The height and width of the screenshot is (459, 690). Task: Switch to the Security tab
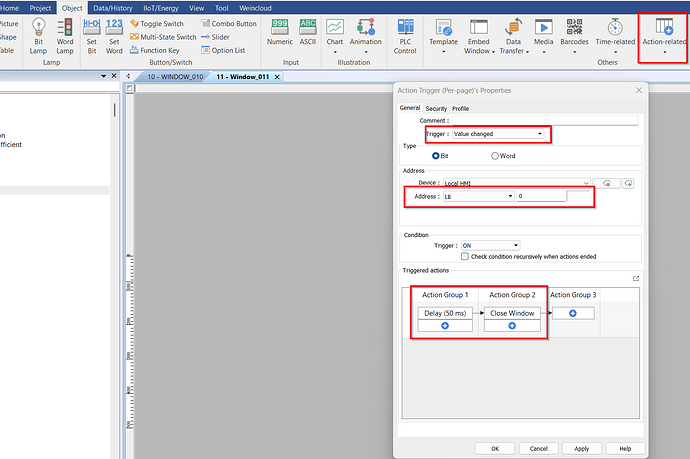436,108
